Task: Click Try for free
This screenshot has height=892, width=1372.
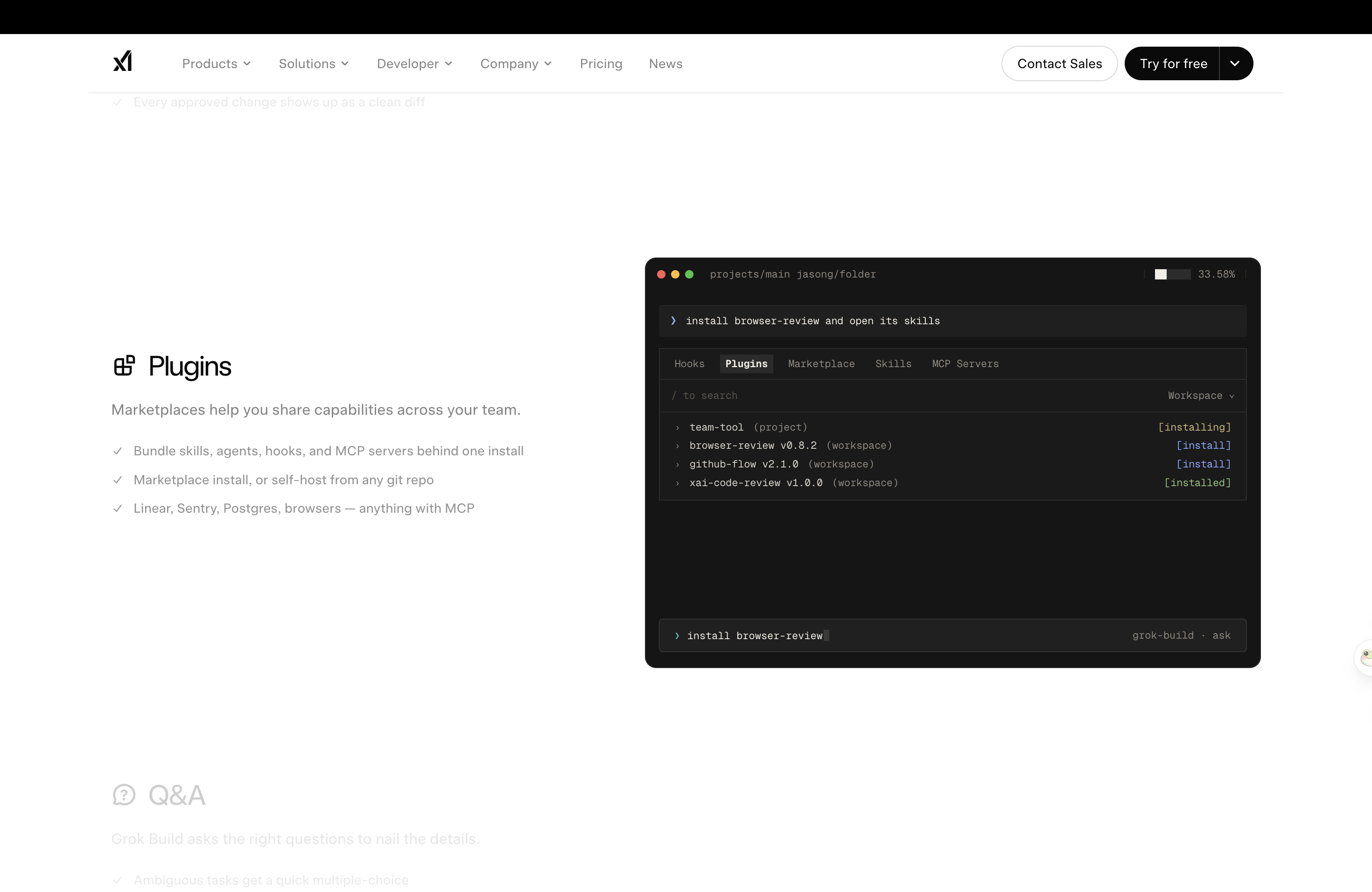Action: click(1172, 63)
